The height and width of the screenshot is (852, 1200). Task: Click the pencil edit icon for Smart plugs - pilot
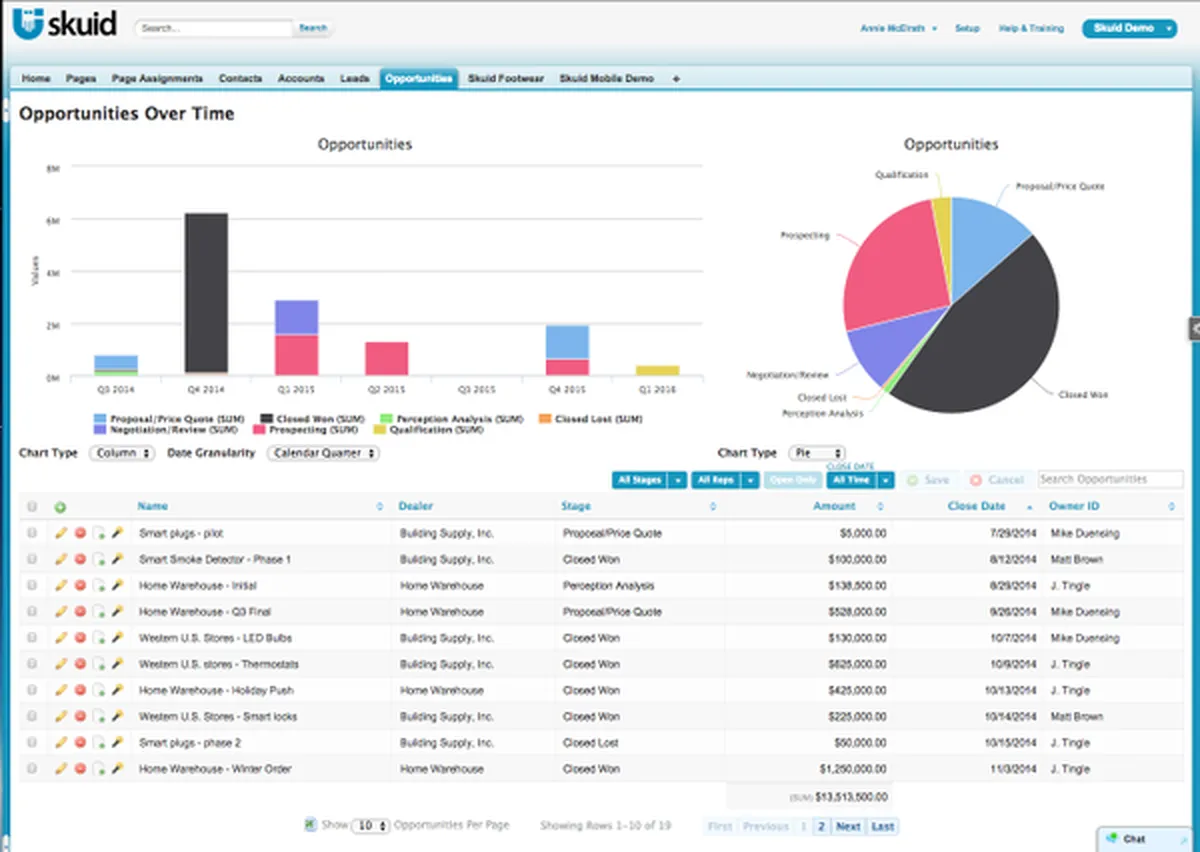pos(61,533)
